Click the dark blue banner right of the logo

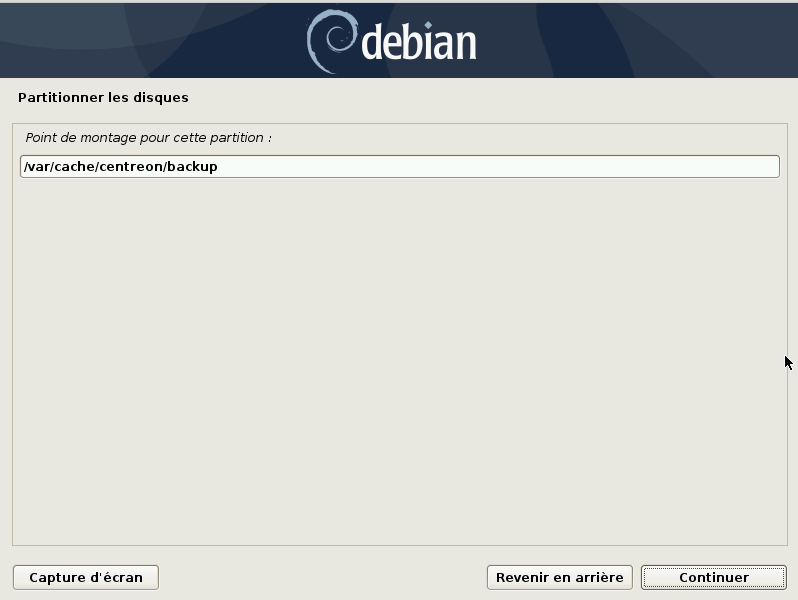tap(636, 41)
